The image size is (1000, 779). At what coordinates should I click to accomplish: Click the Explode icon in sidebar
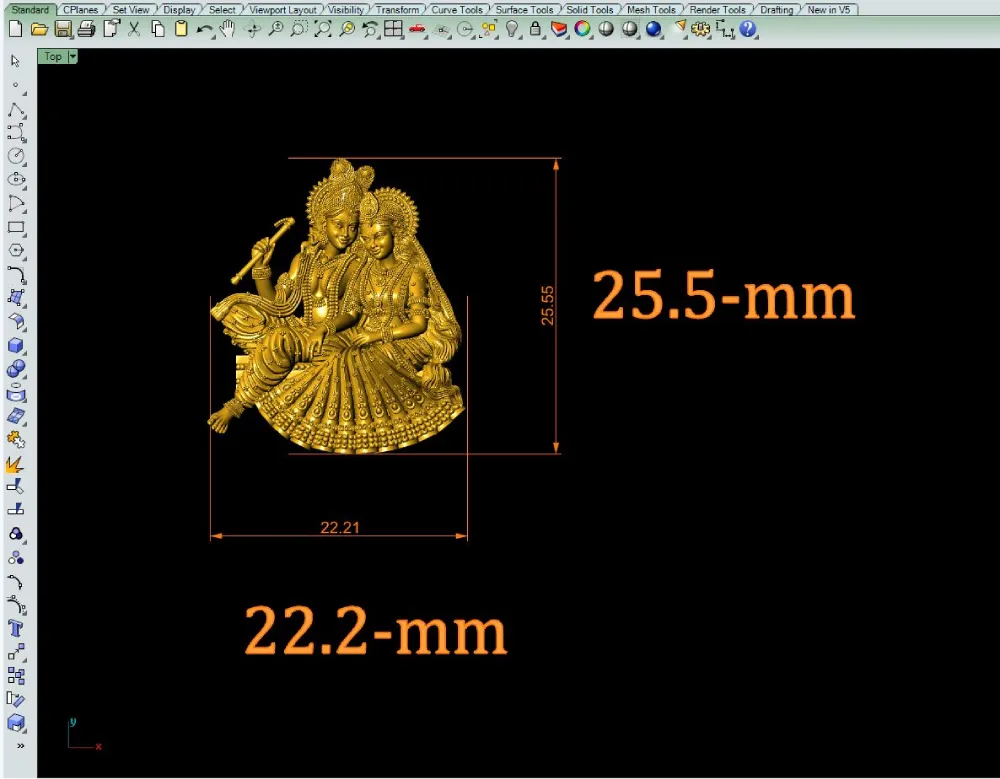click(15, 464)
